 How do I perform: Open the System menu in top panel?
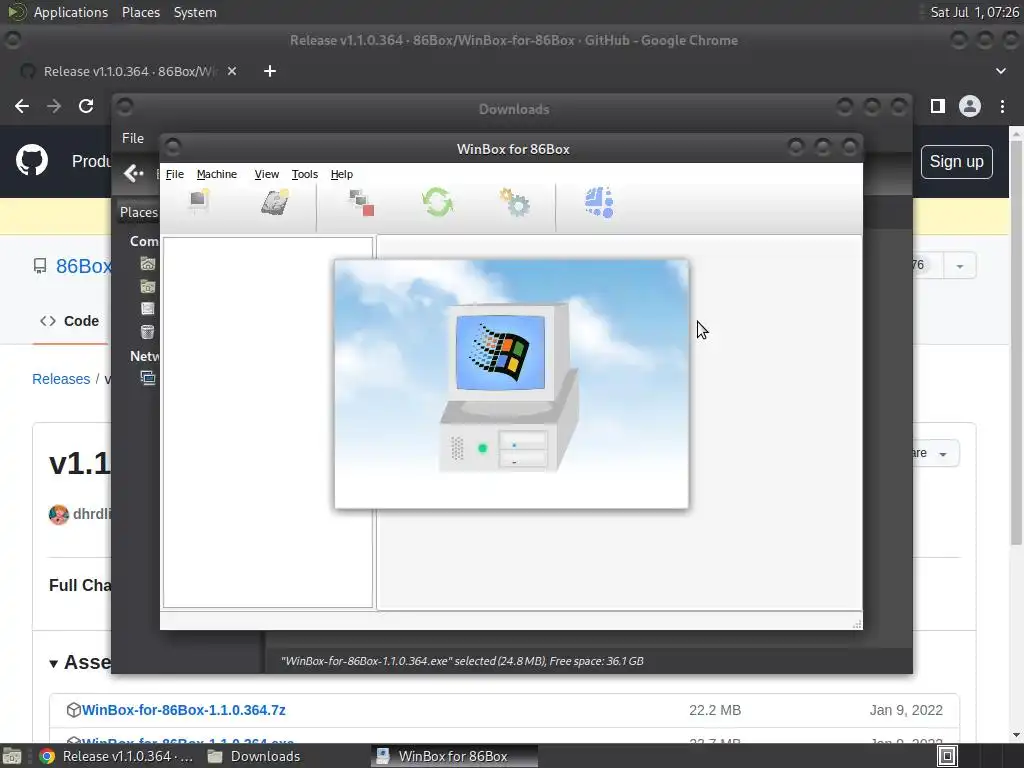[x=195, y=12]
